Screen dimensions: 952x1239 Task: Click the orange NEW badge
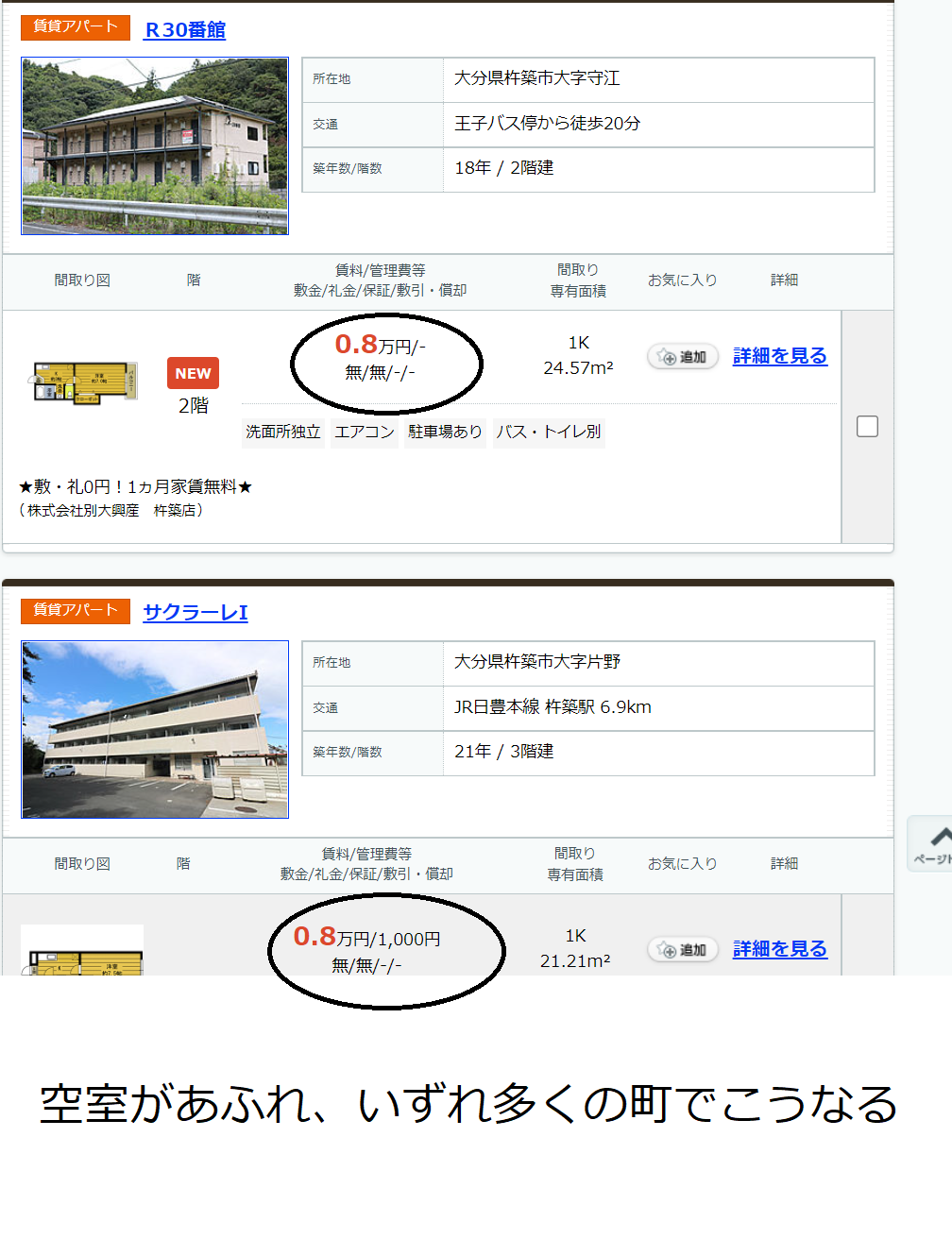[x=193, y=373]
